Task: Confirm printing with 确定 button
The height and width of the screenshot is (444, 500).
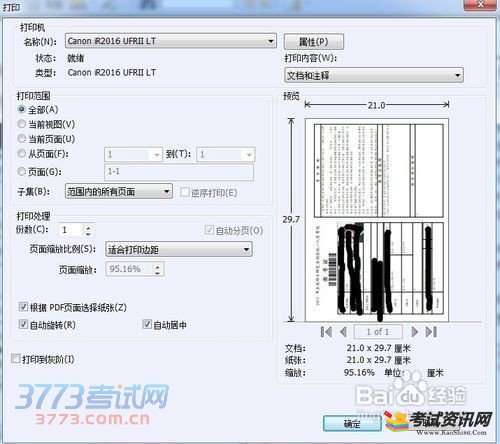Action: (x=352, y=424)
